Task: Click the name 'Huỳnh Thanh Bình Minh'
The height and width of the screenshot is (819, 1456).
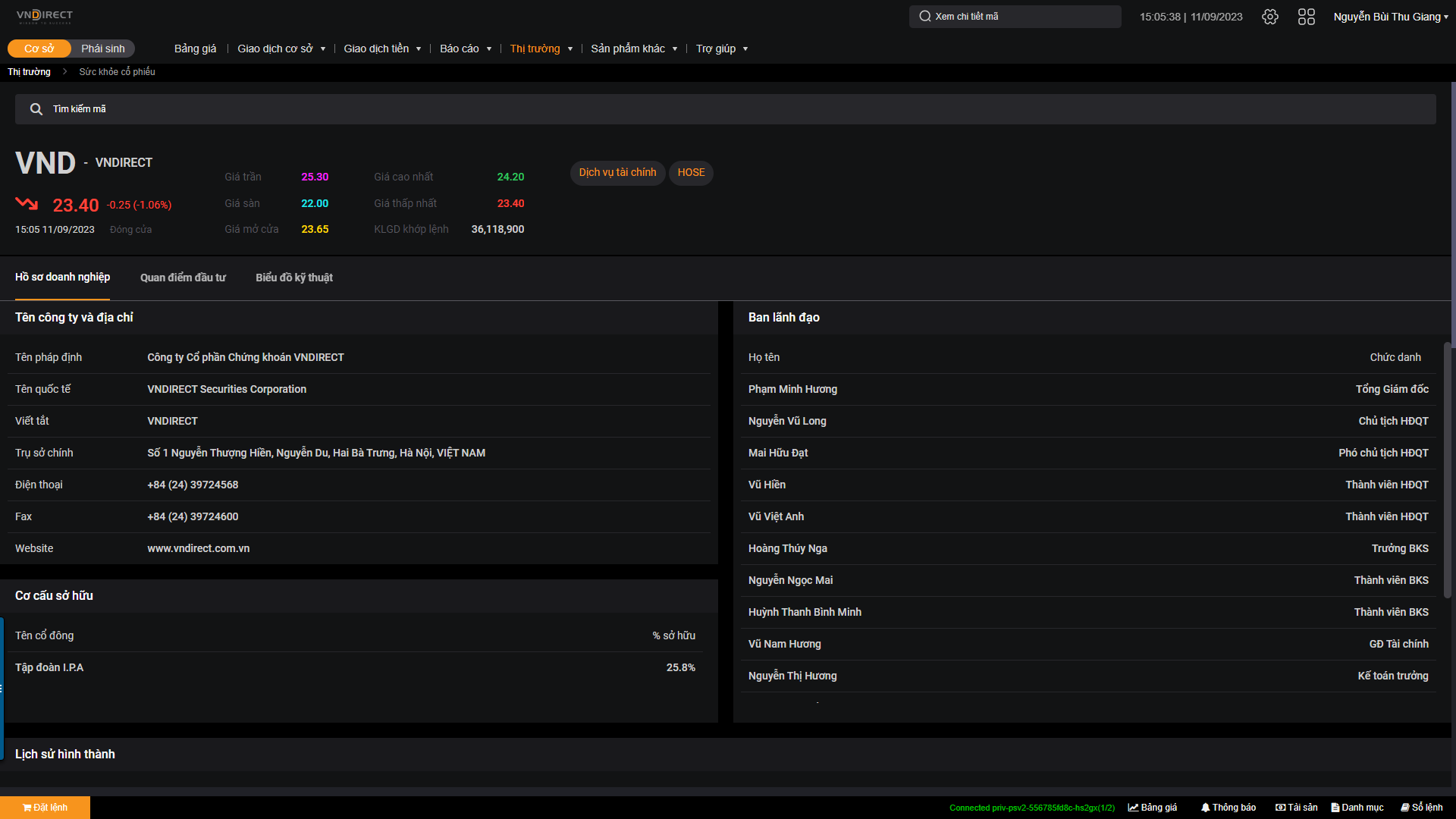Action: point(805,612)
